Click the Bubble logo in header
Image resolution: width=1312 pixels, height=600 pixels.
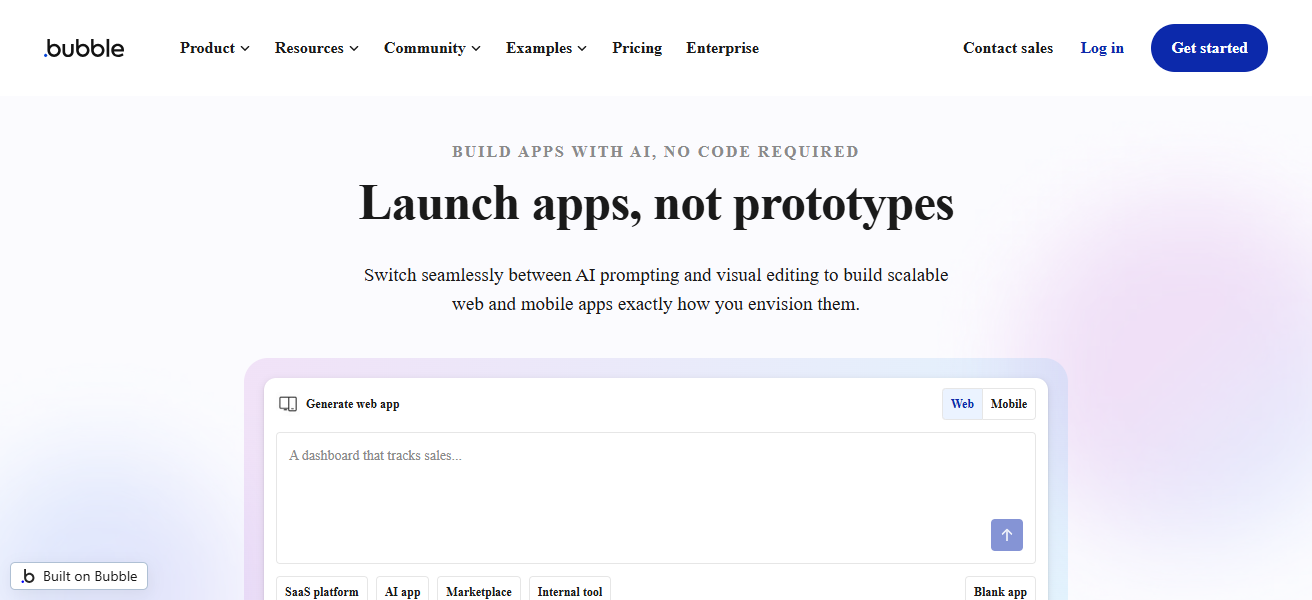pyautogui.click(x=84, y=48)
